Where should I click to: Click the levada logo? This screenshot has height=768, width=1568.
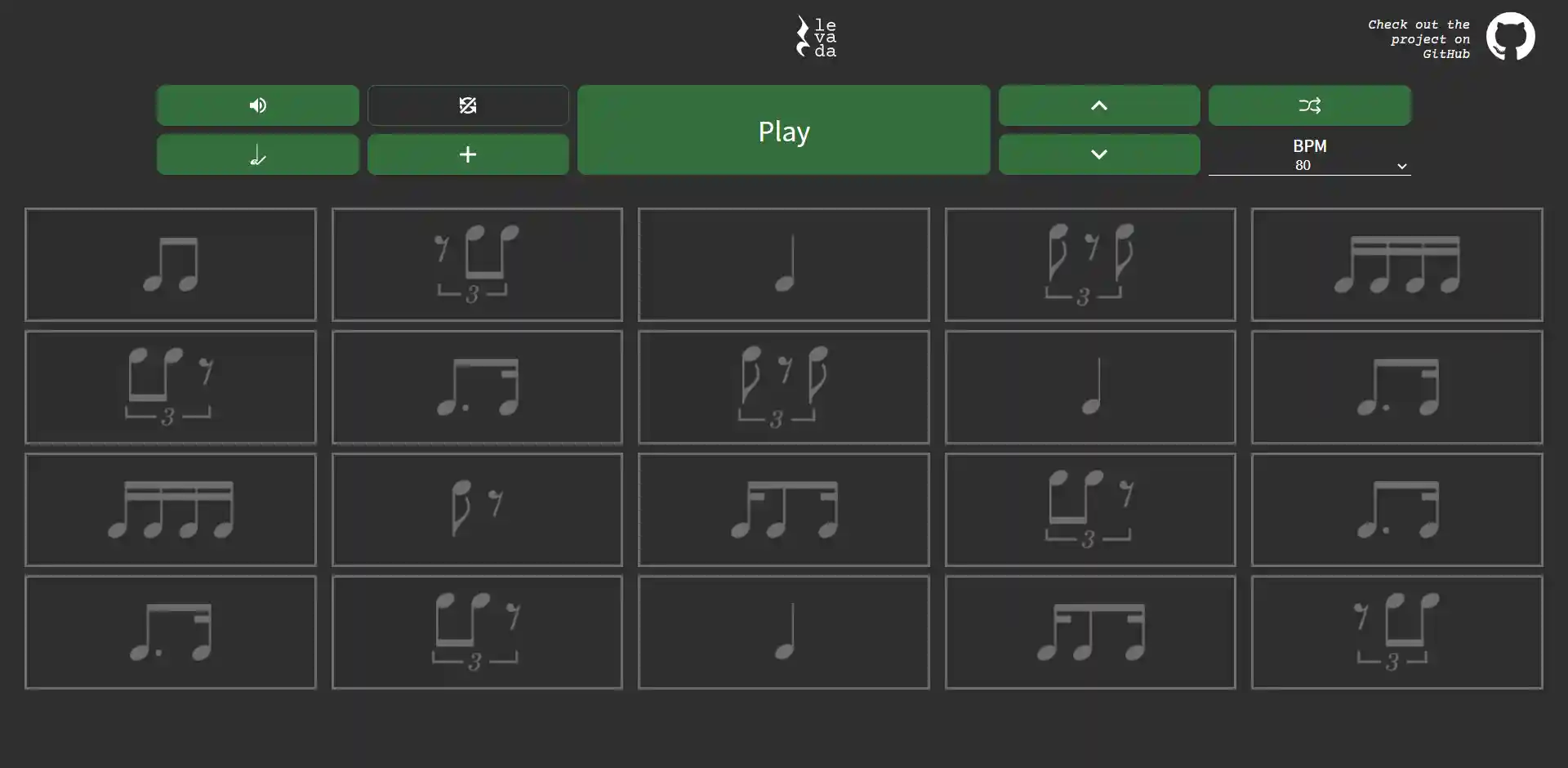click(816, 37)
